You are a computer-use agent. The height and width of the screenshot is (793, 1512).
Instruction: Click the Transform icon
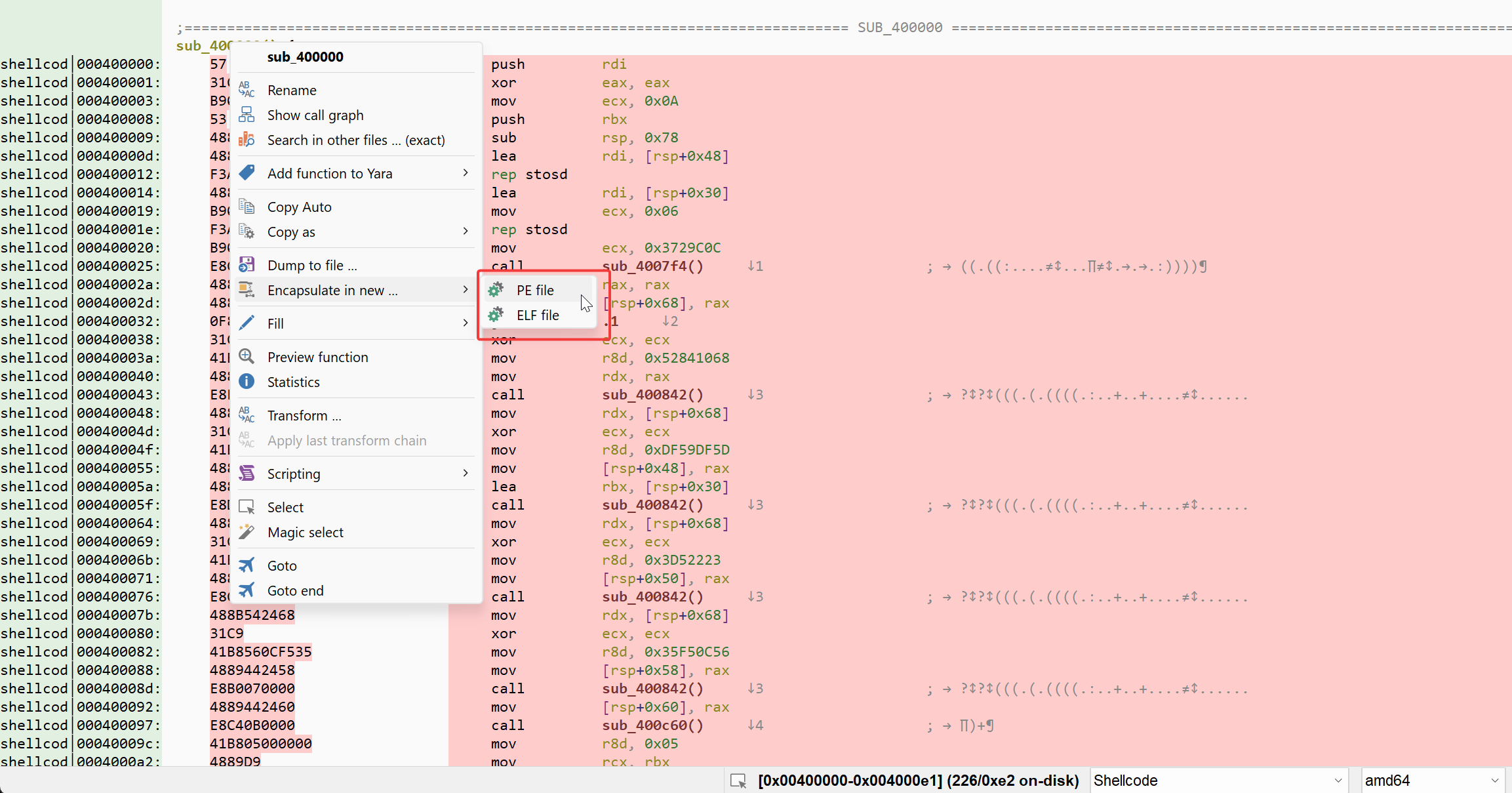pyautogui.click(x=247, y=415)
